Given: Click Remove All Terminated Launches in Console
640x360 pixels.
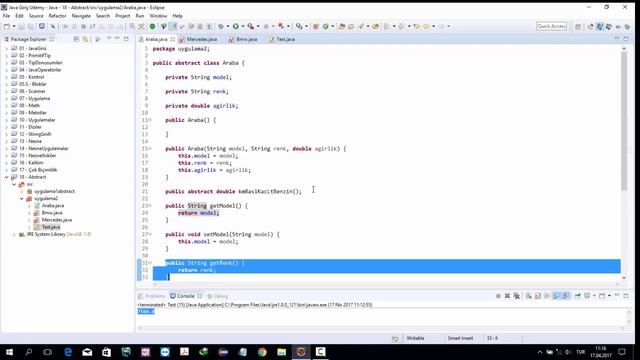Looking at the screenshot, I should click(517, 296).
